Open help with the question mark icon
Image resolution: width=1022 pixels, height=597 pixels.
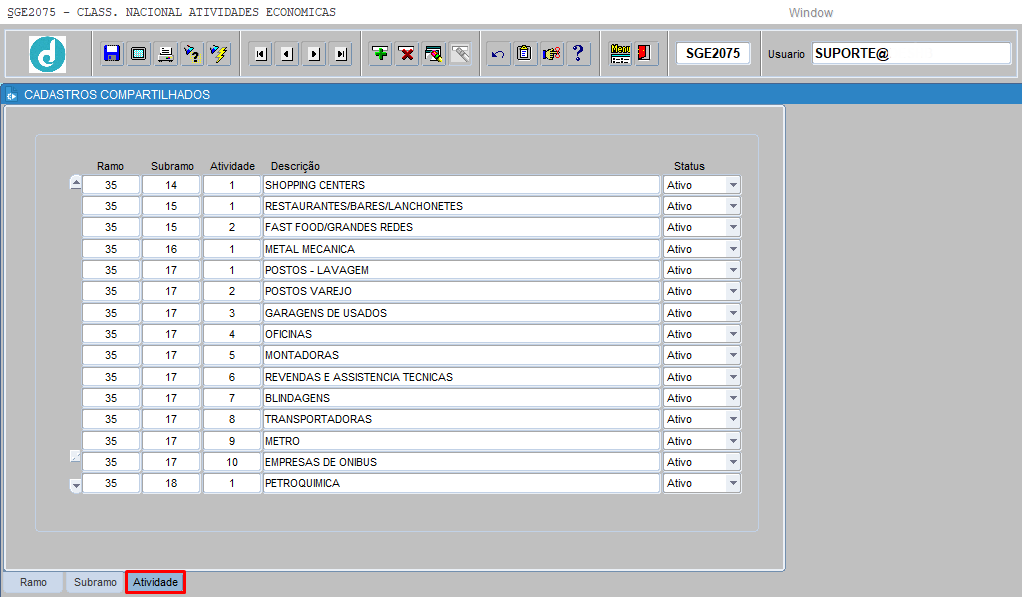pos(578,54)
